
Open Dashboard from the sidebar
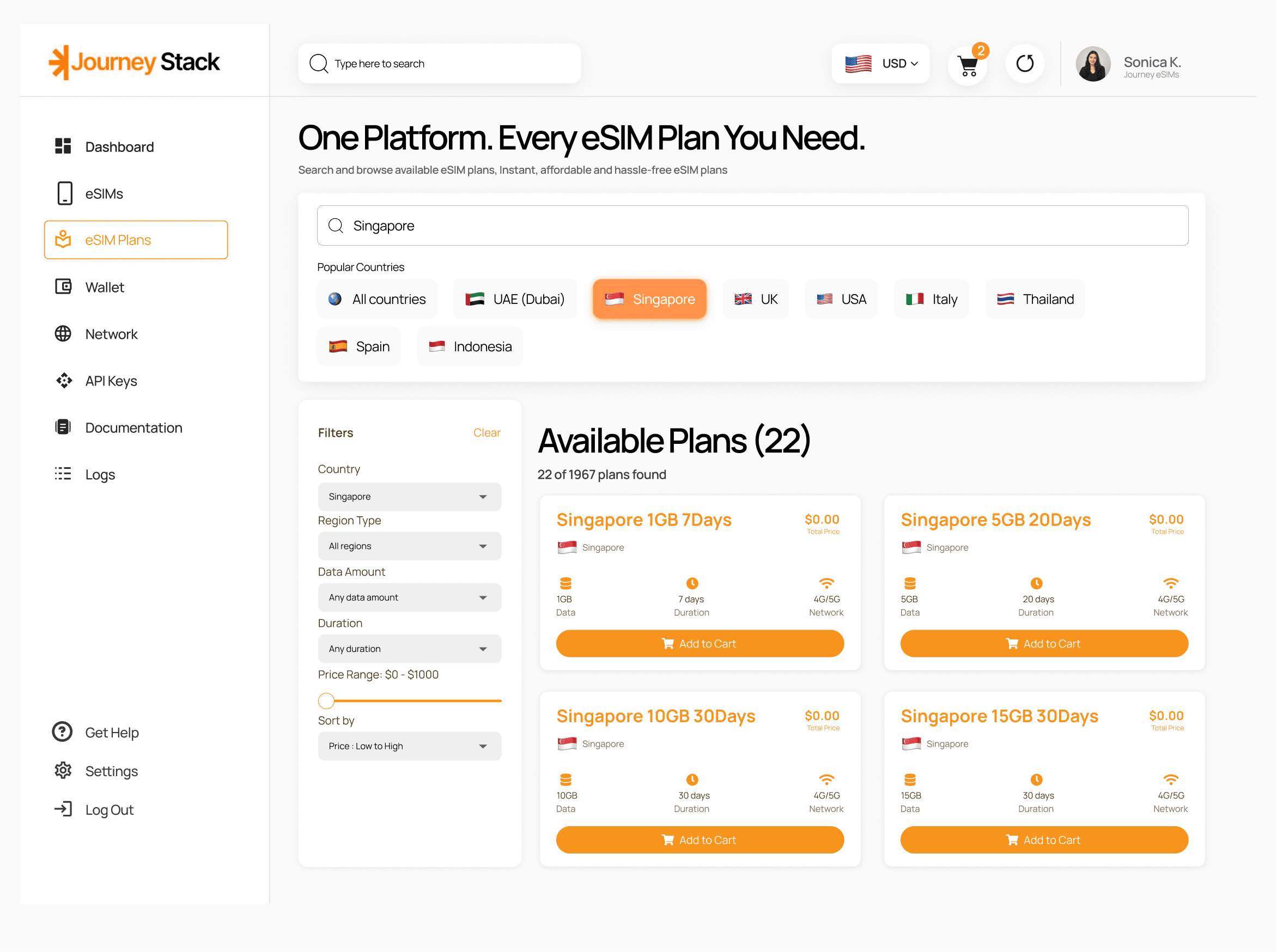(119, 147)
